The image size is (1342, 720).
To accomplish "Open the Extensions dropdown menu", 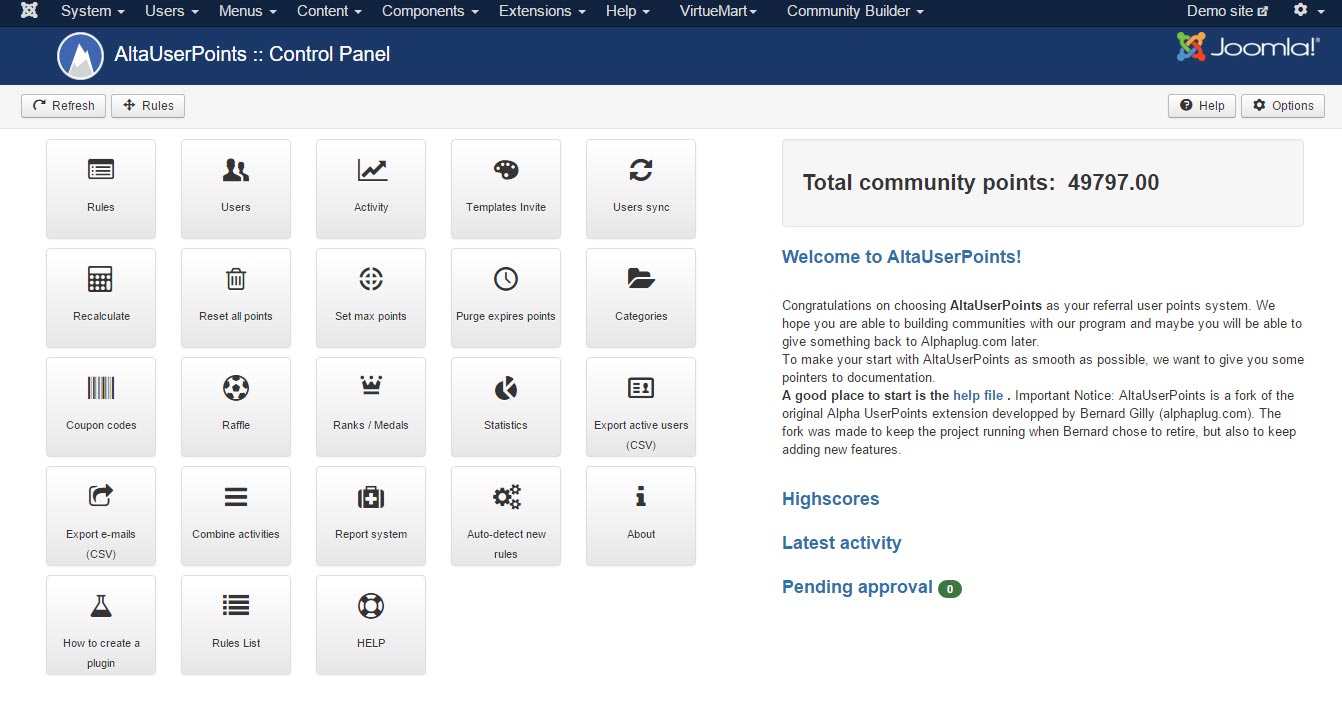I will point(542,11).
